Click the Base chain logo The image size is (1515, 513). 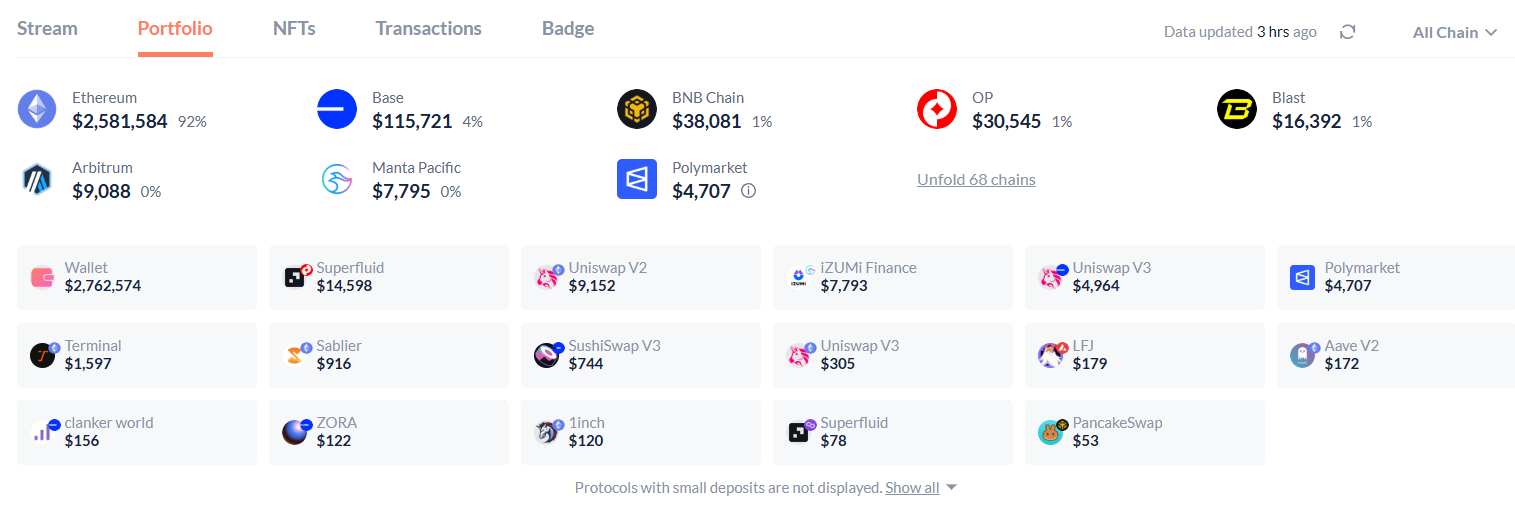coord(337,109)
